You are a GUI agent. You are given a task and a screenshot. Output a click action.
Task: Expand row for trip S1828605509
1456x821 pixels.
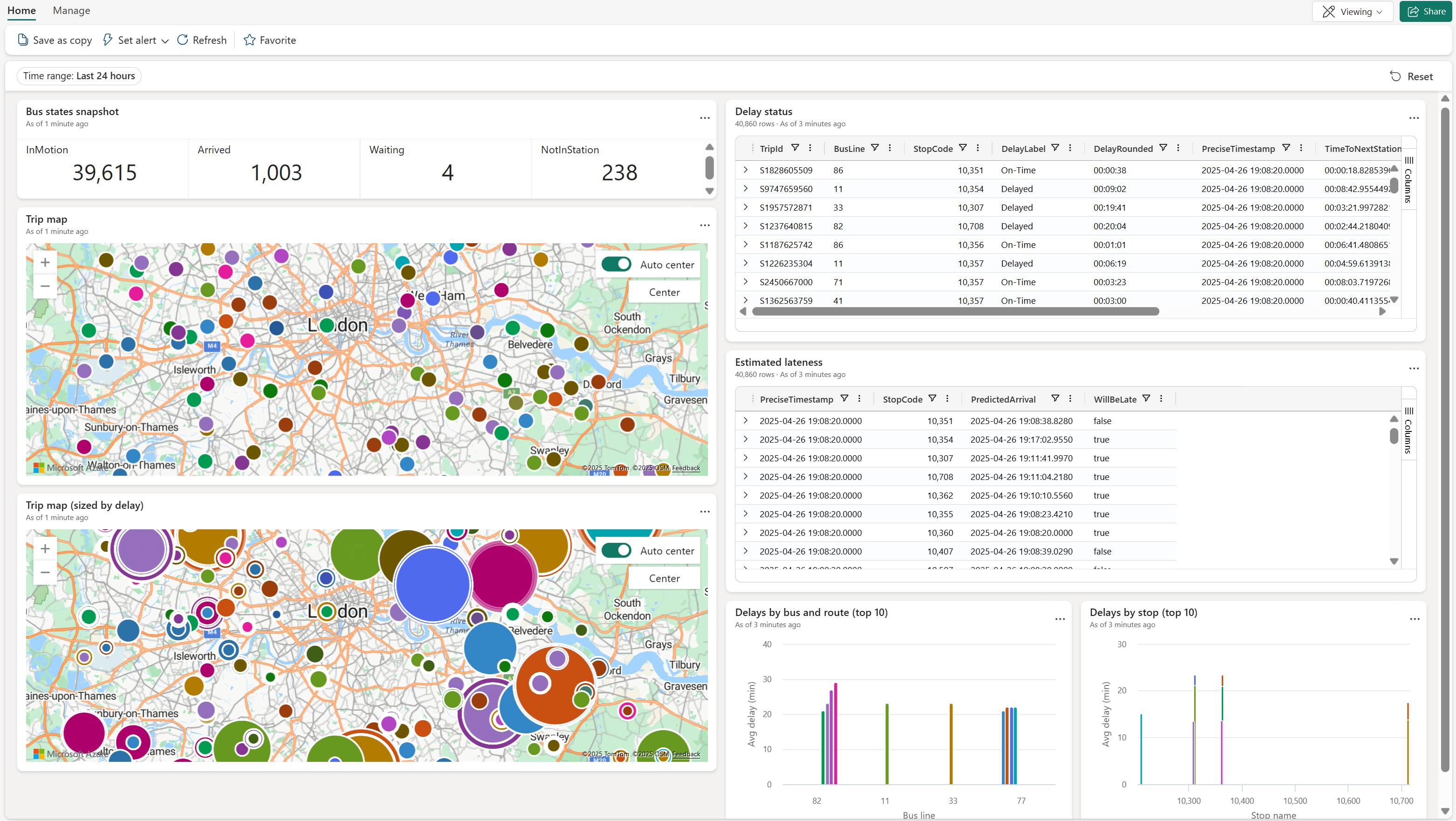point(746,170)
